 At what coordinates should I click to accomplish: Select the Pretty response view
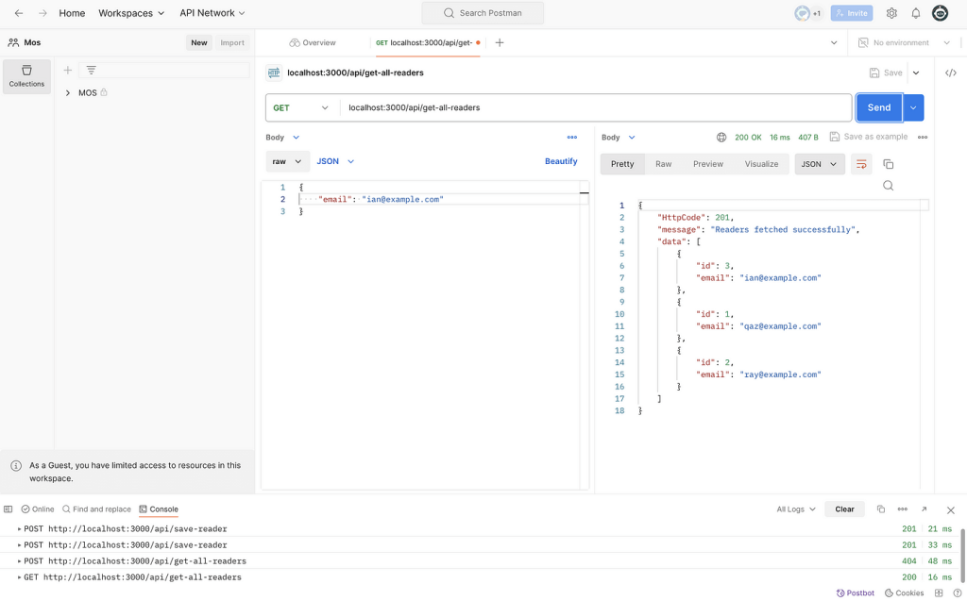(622, 164)
